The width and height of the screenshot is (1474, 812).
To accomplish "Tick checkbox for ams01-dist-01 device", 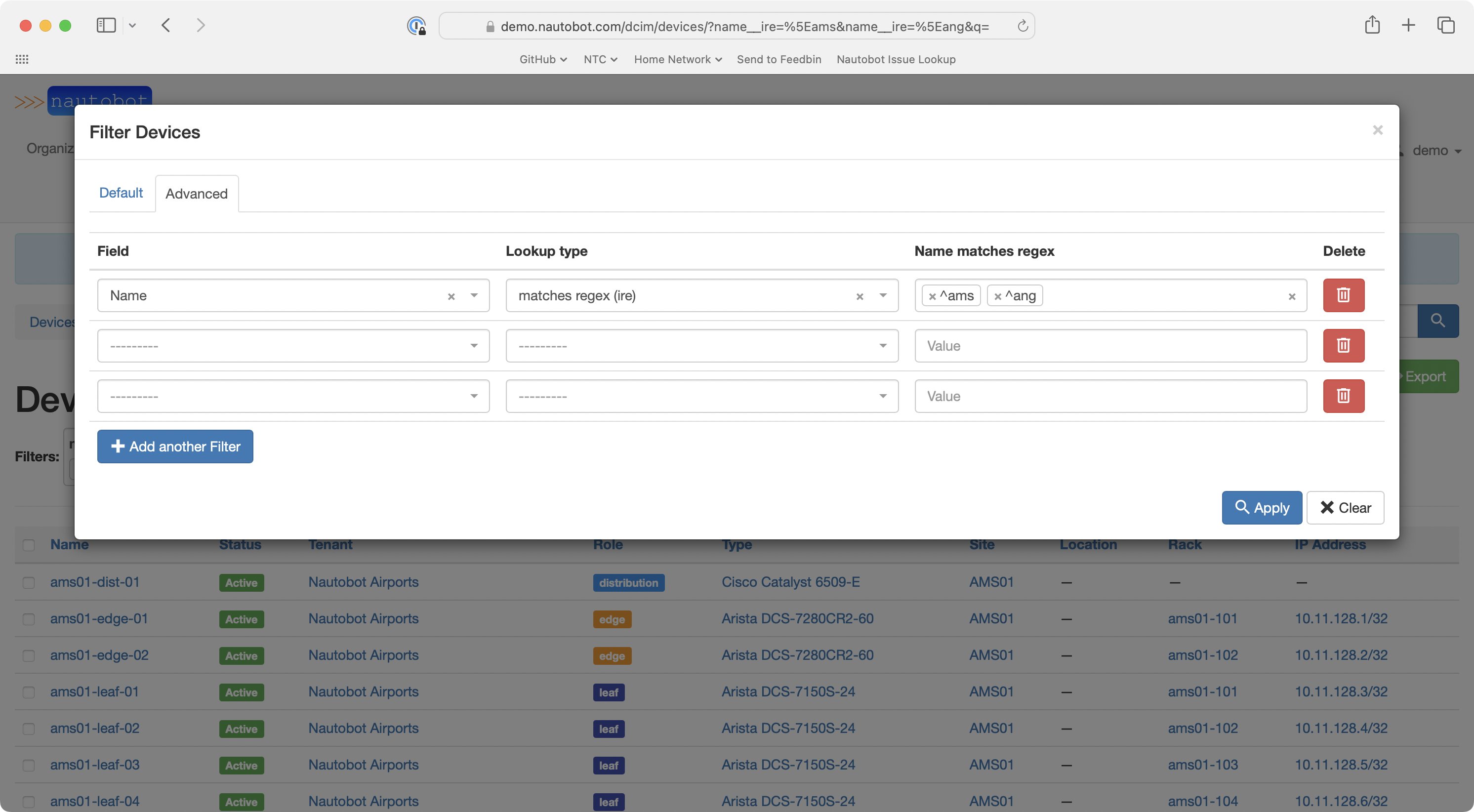I will 29,582.
